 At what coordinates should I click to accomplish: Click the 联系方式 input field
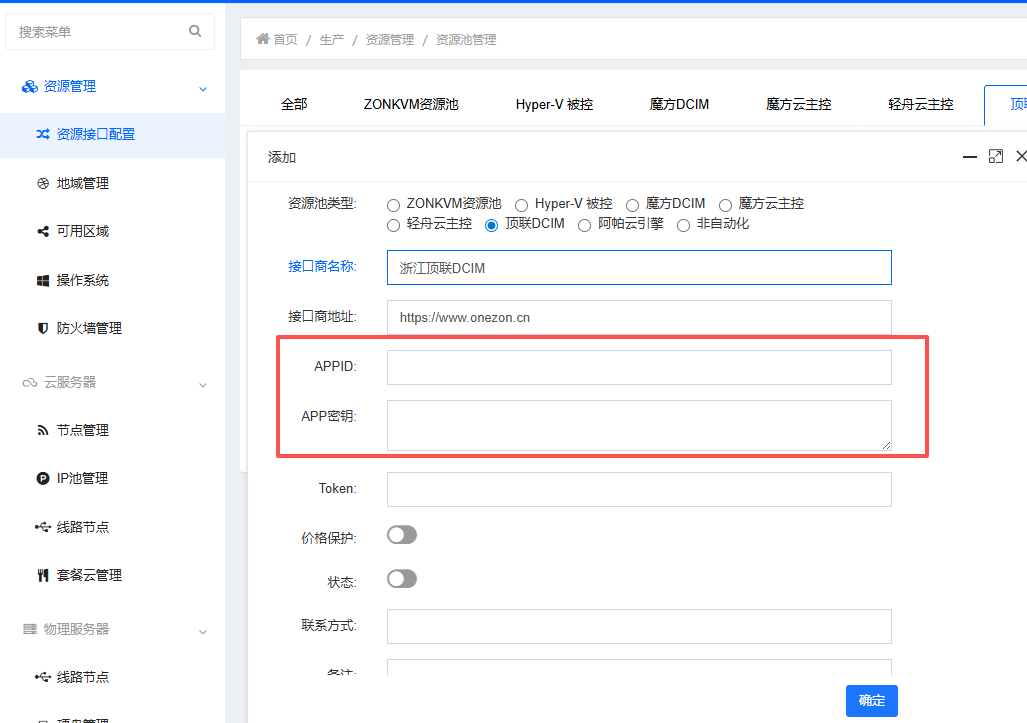click(639, 626)
